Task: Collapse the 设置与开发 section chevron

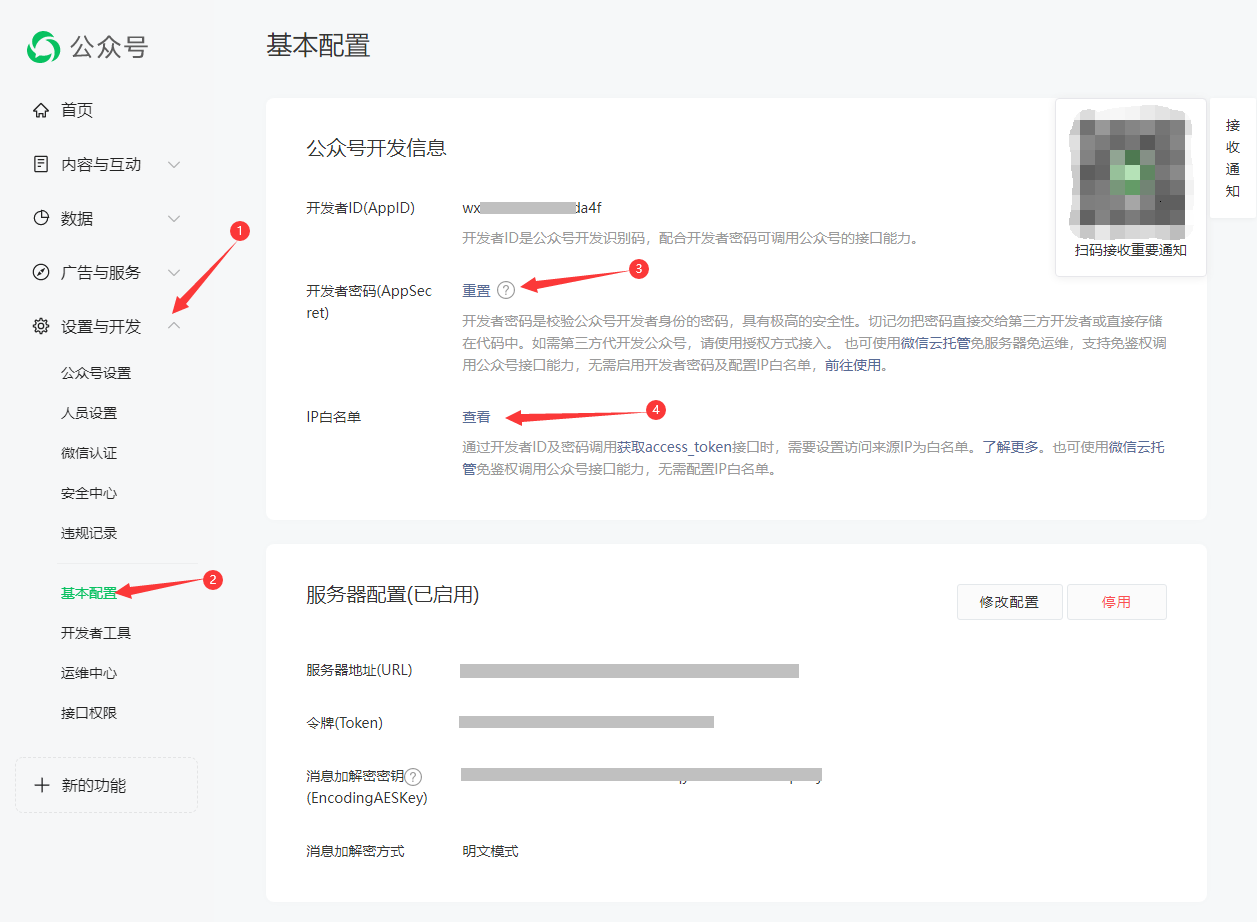Action: (x=174, y=326)
